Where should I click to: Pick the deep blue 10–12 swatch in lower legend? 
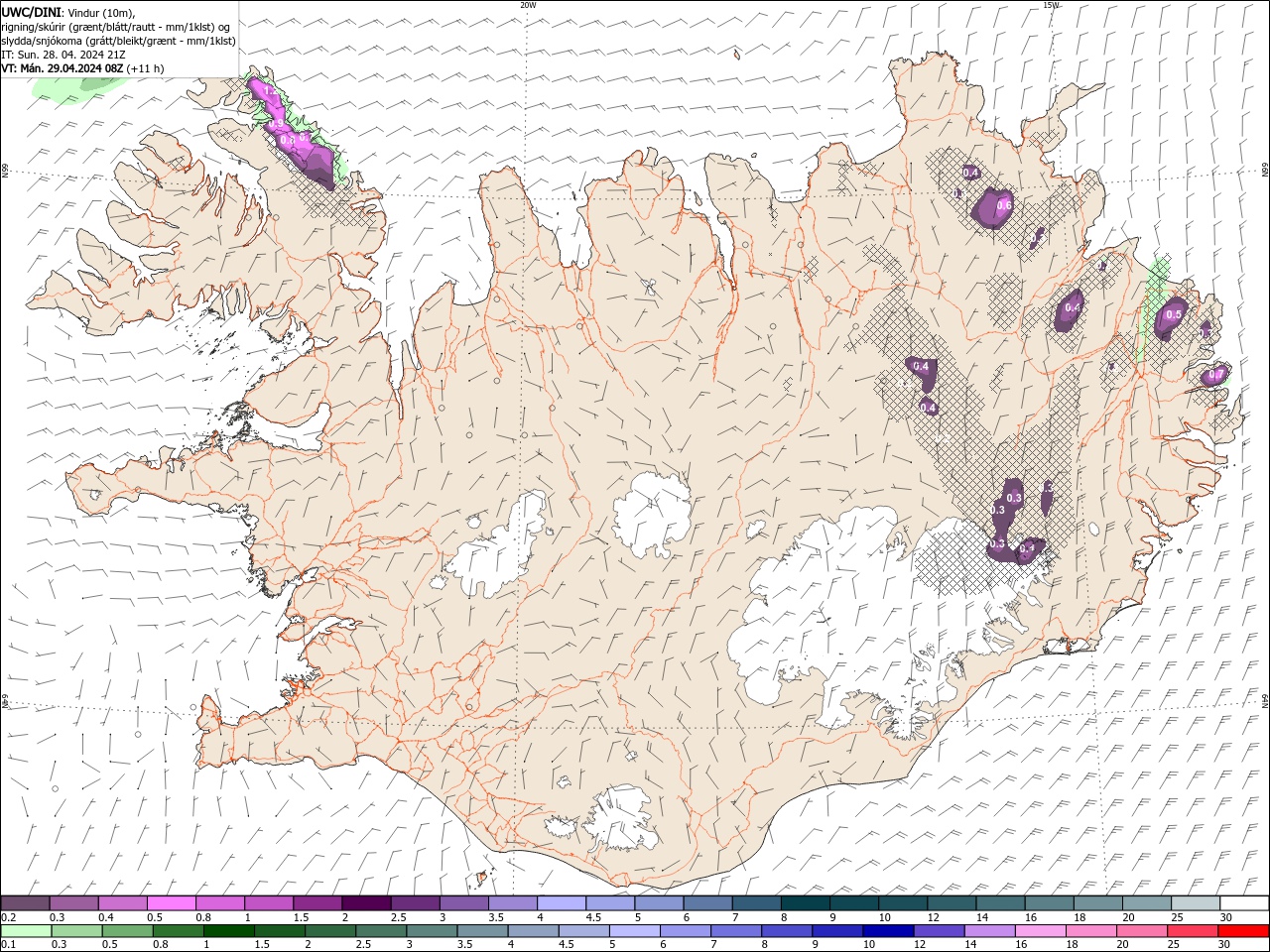[x=888, y=931]
